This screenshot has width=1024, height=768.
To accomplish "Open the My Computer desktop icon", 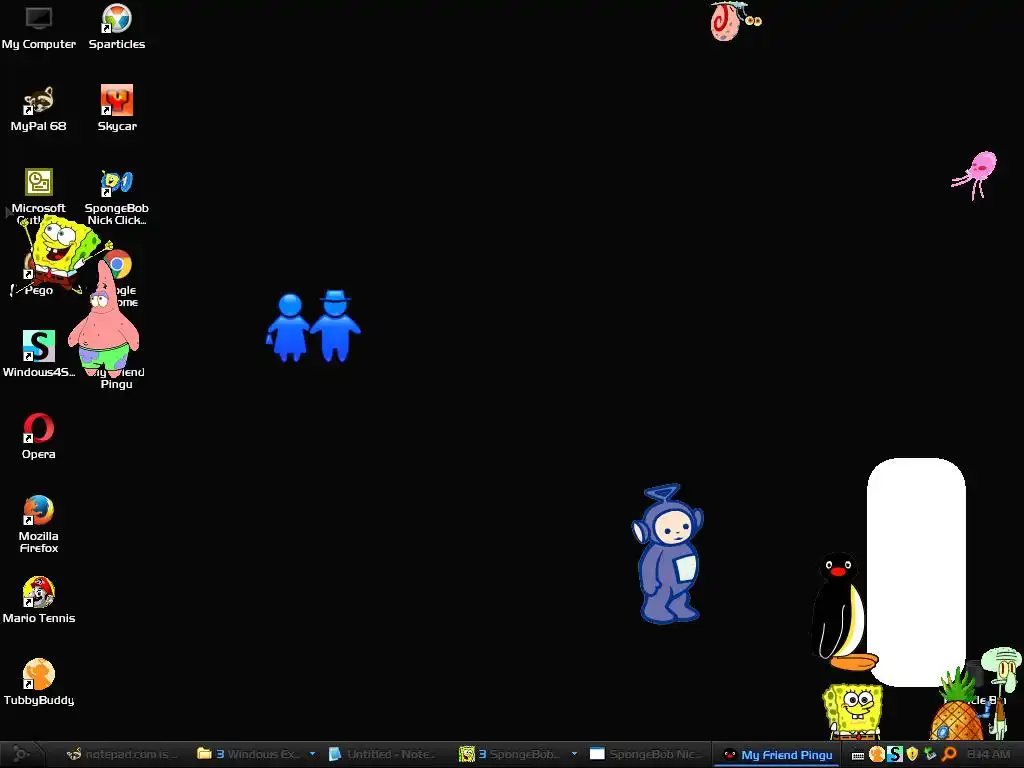I will click(39, 27).
